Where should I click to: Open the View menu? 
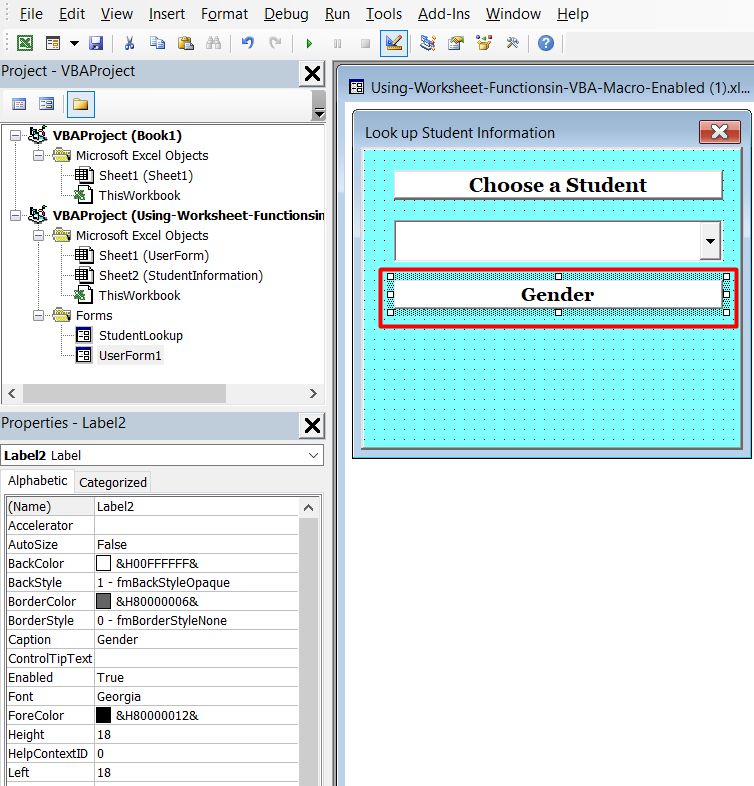pyautogui.click(x=116, y=14)
